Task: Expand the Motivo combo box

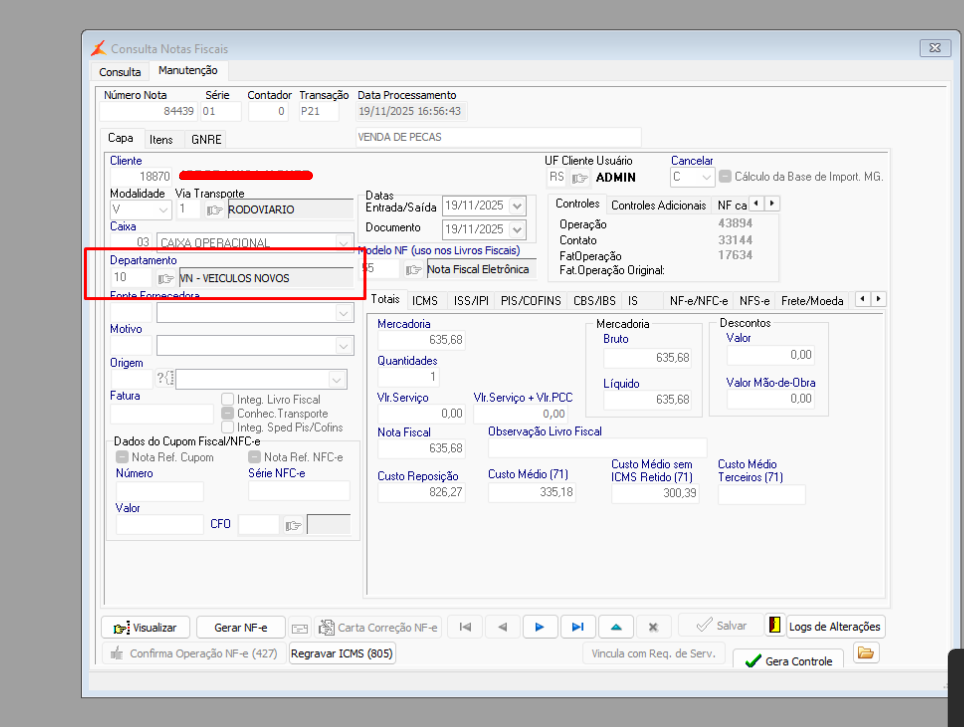Action: pyautogui.click(x=343, y=346)
